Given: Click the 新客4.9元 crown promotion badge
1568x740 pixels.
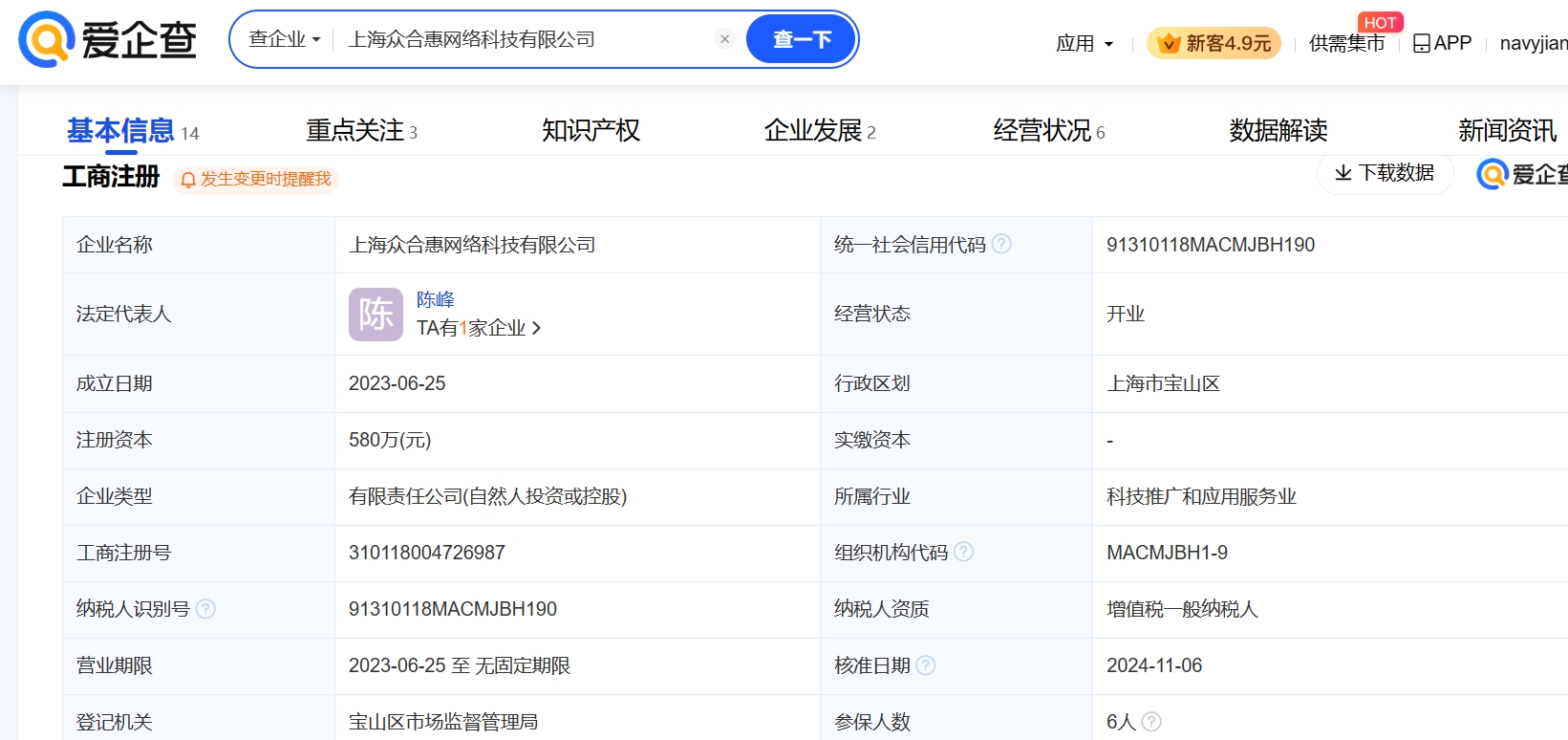Looking at the screenshot, I should point(1214,43).
